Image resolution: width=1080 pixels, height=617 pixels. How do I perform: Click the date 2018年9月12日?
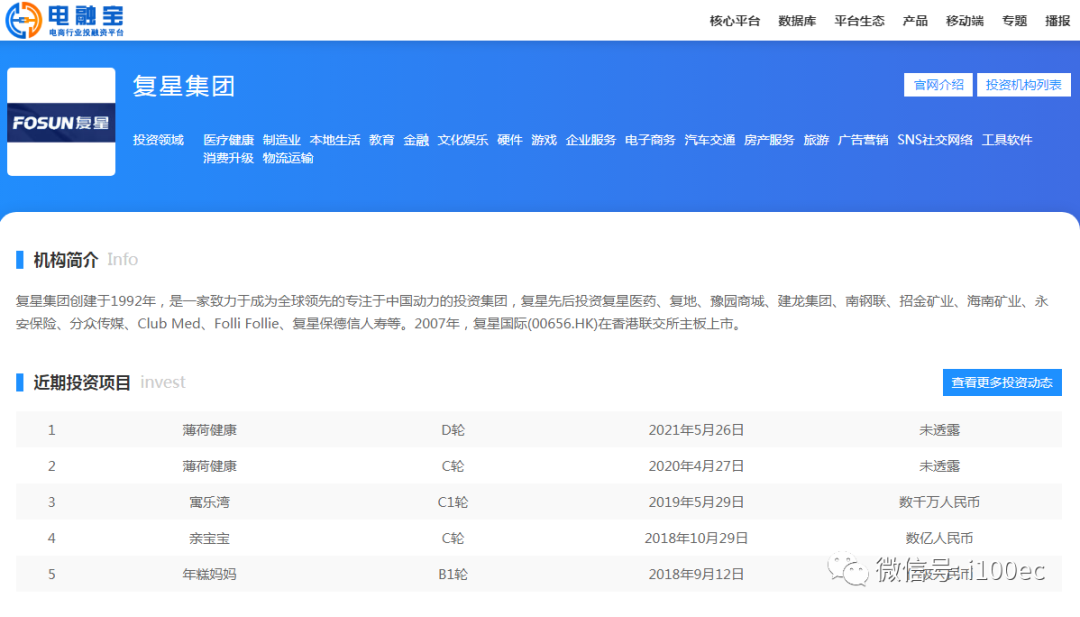pos(696,574)
